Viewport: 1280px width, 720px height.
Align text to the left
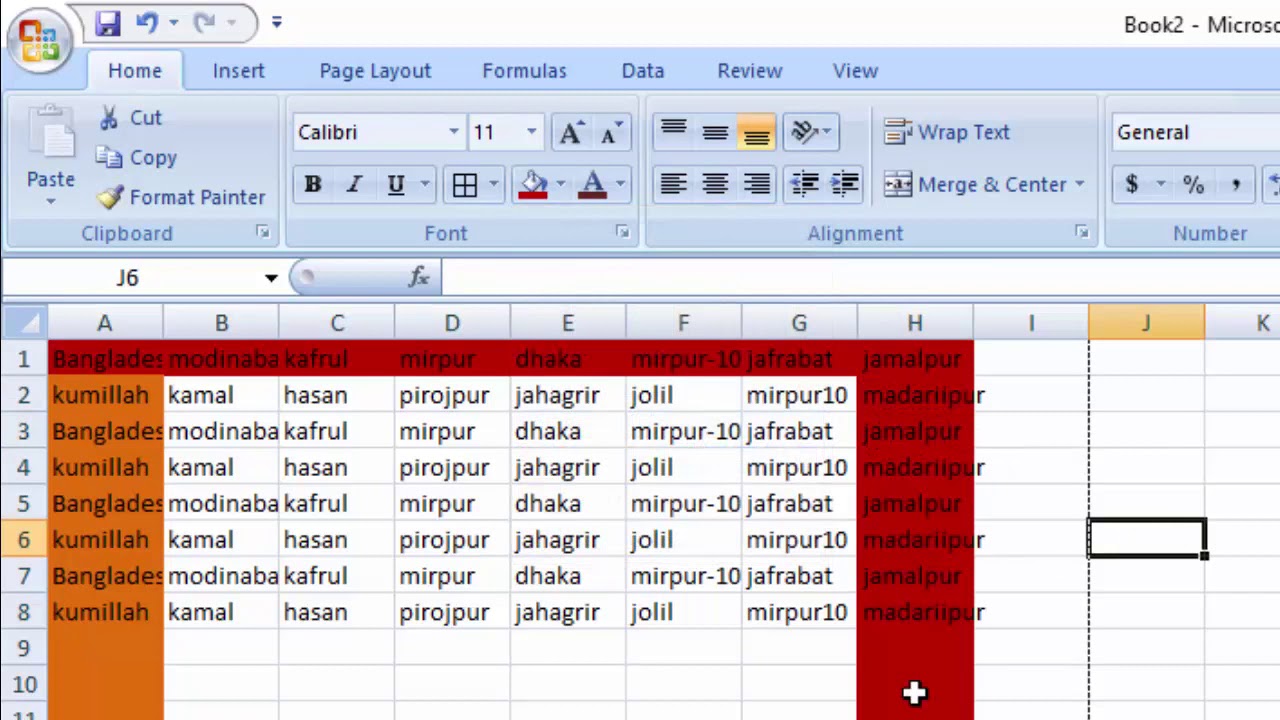673,185
